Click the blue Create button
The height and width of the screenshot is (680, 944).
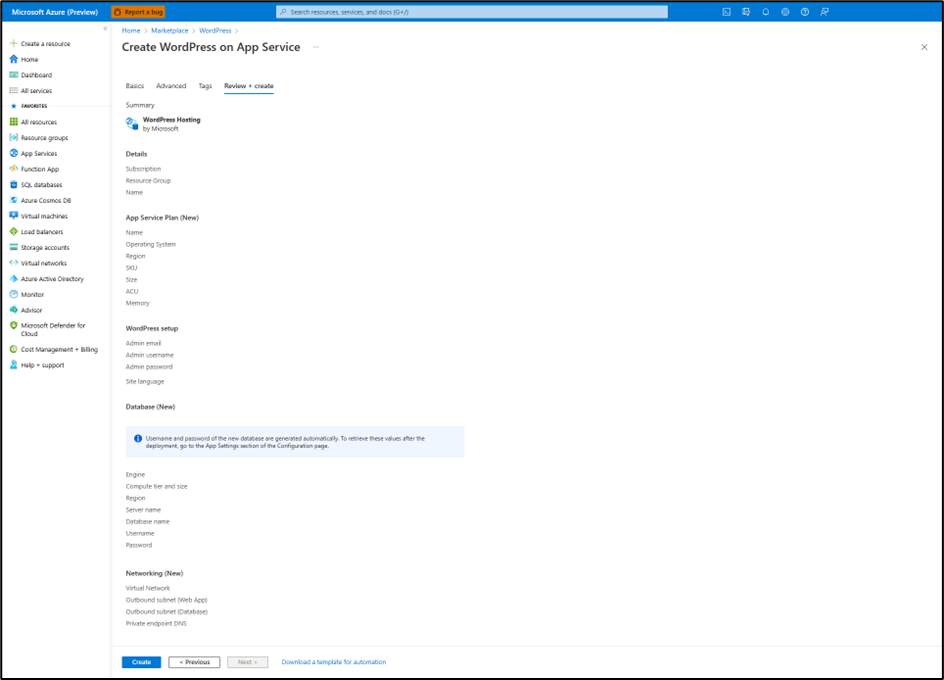coord(141,662)
